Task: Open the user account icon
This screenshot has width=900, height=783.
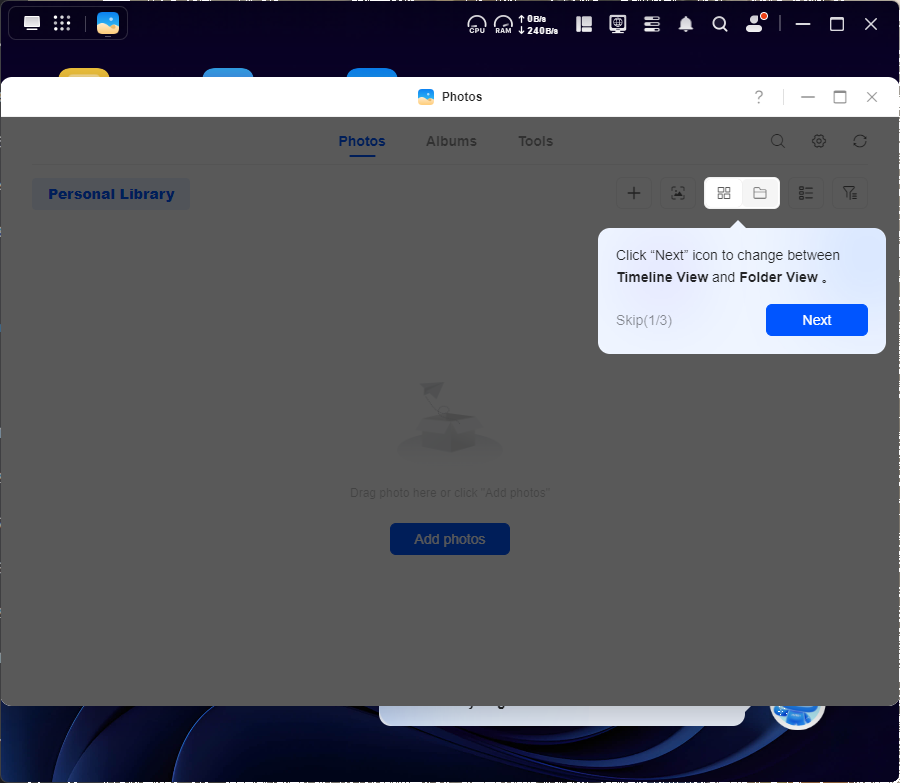Action: 755,24
